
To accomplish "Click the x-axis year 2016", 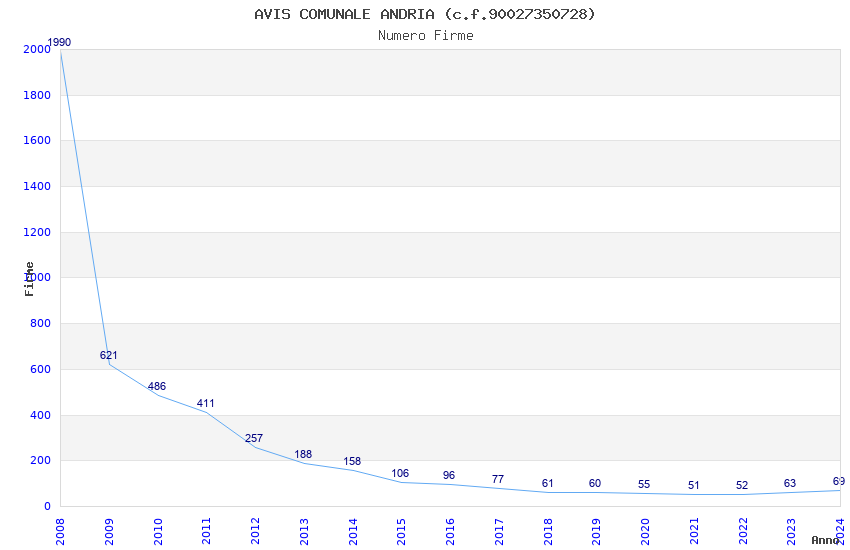I will 450,531.
